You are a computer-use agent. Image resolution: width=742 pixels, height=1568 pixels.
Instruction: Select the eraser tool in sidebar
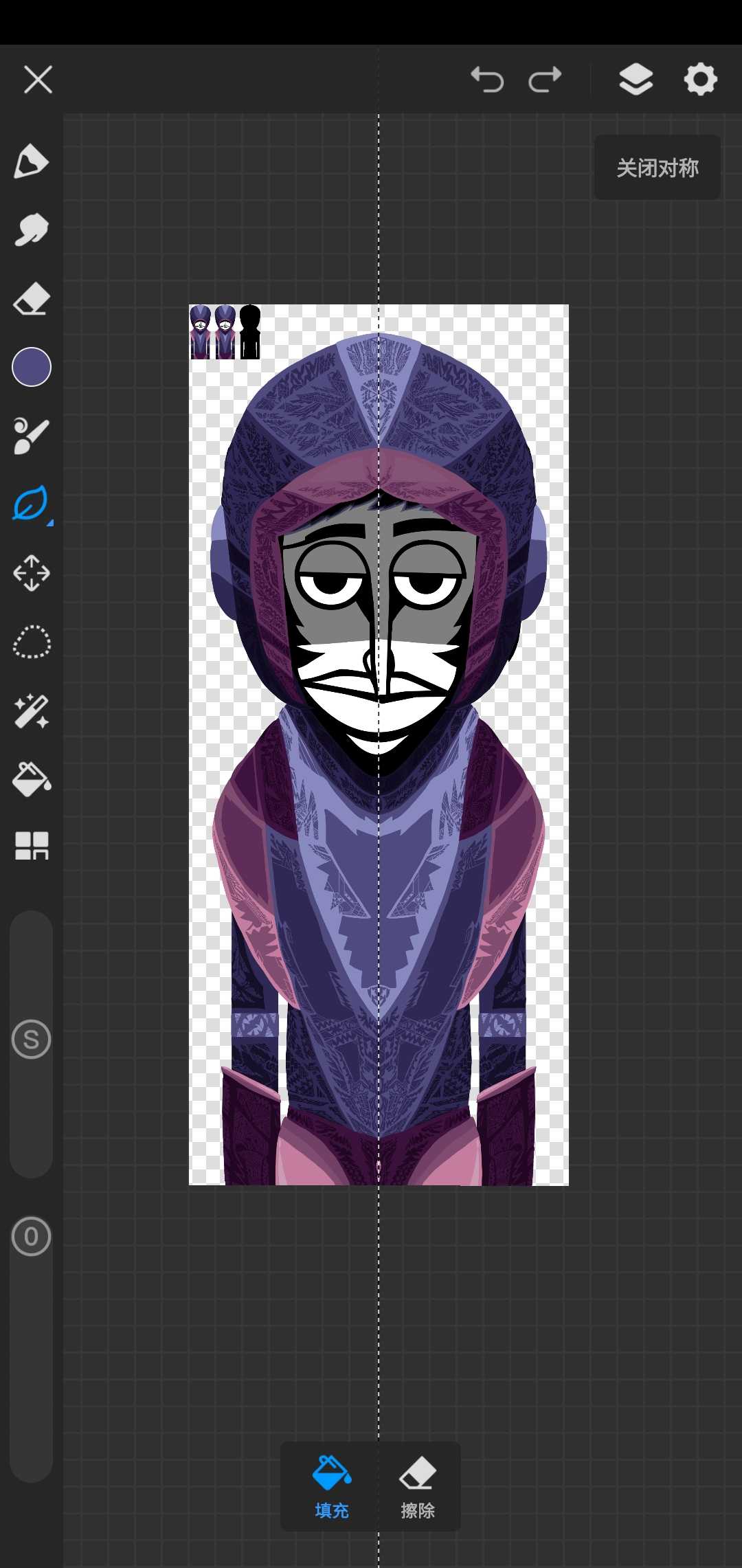click(x=31, y=298)
